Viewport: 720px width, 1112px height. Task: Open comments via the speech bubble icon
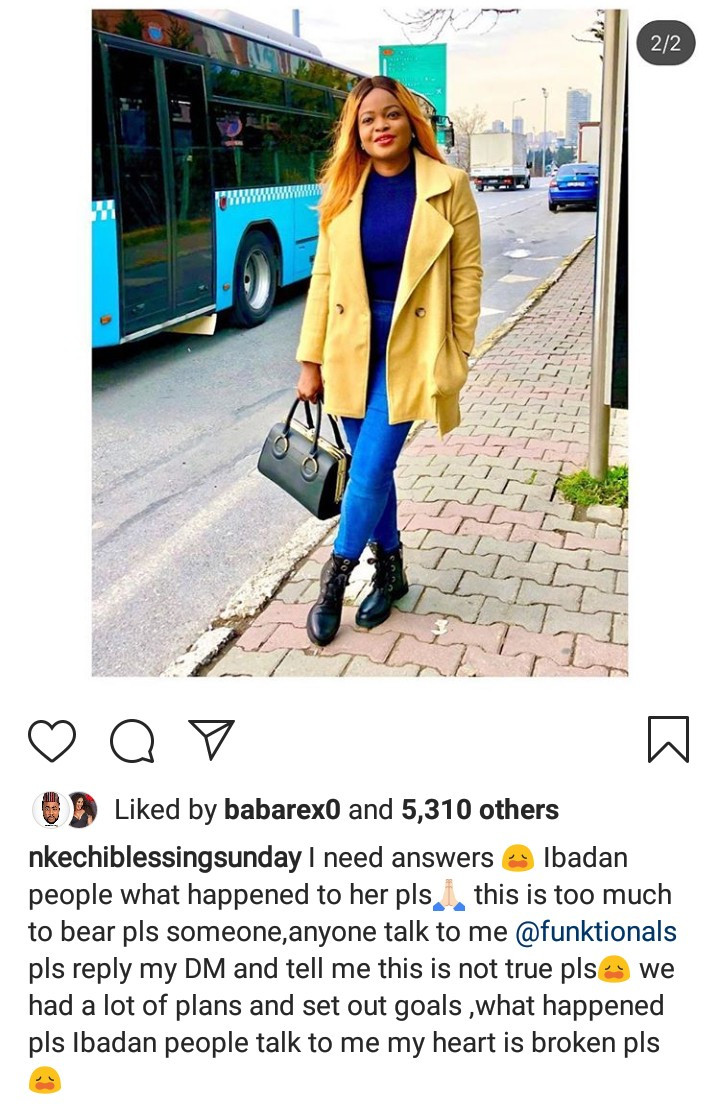[132, 740]
